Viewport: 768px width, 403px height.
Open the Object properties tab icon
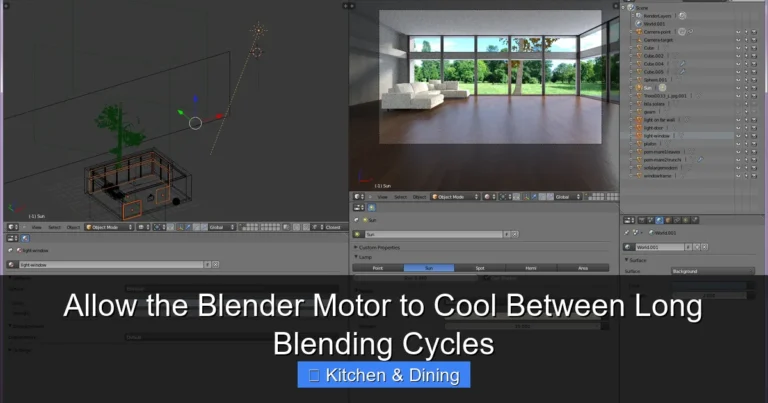click(668, 220)
